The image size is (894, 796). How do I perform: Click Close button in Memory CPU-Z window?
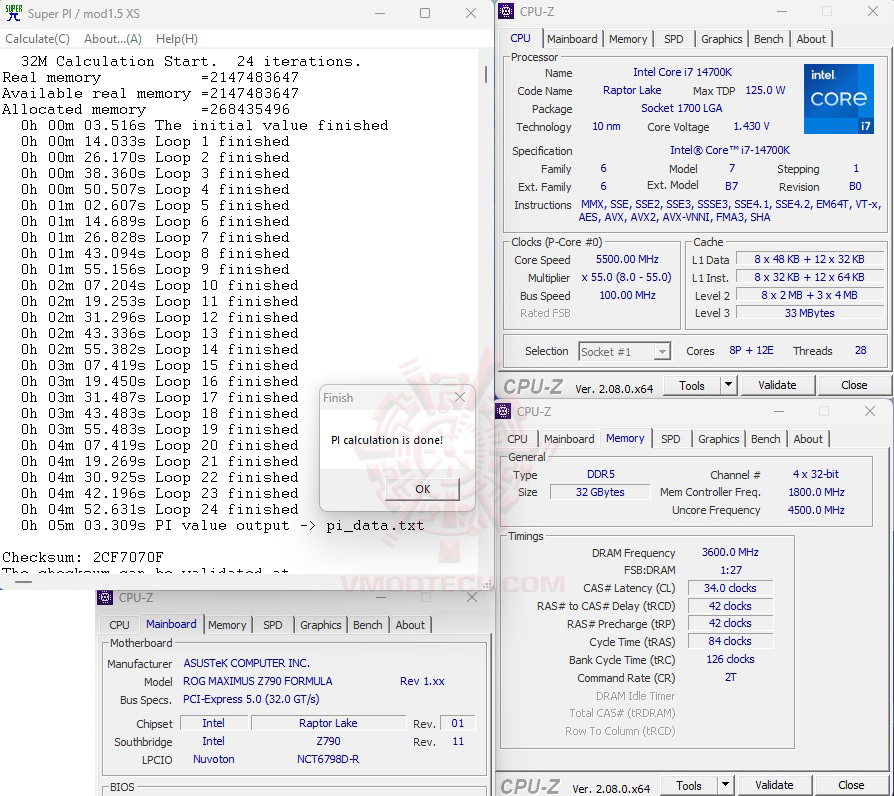(x=851, y=786)
